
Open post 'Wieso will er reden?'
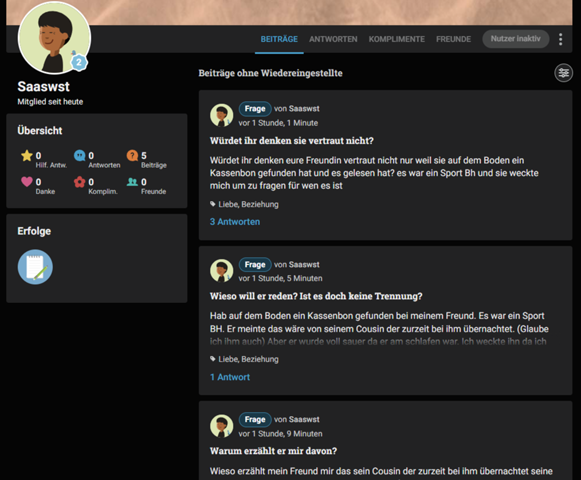click(x=316, y=296)
